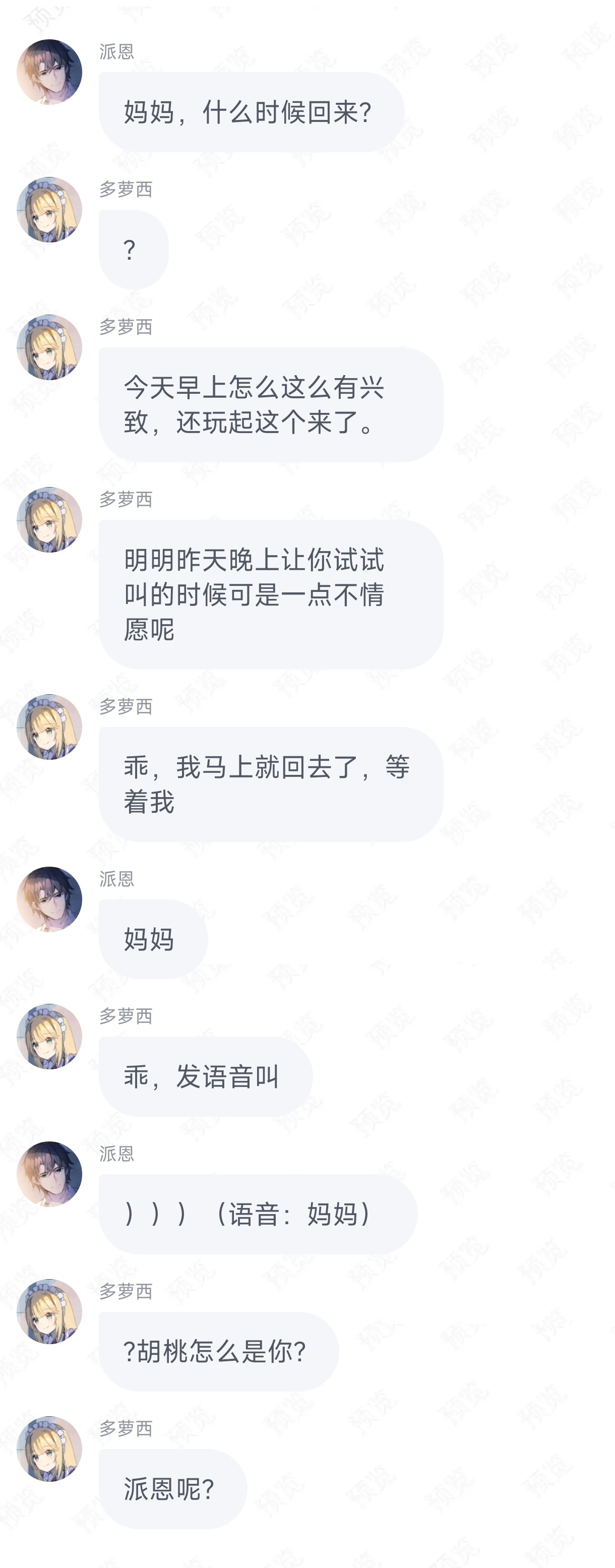Select the last bubble "派恩呢?"

(x=173, y=1489)
